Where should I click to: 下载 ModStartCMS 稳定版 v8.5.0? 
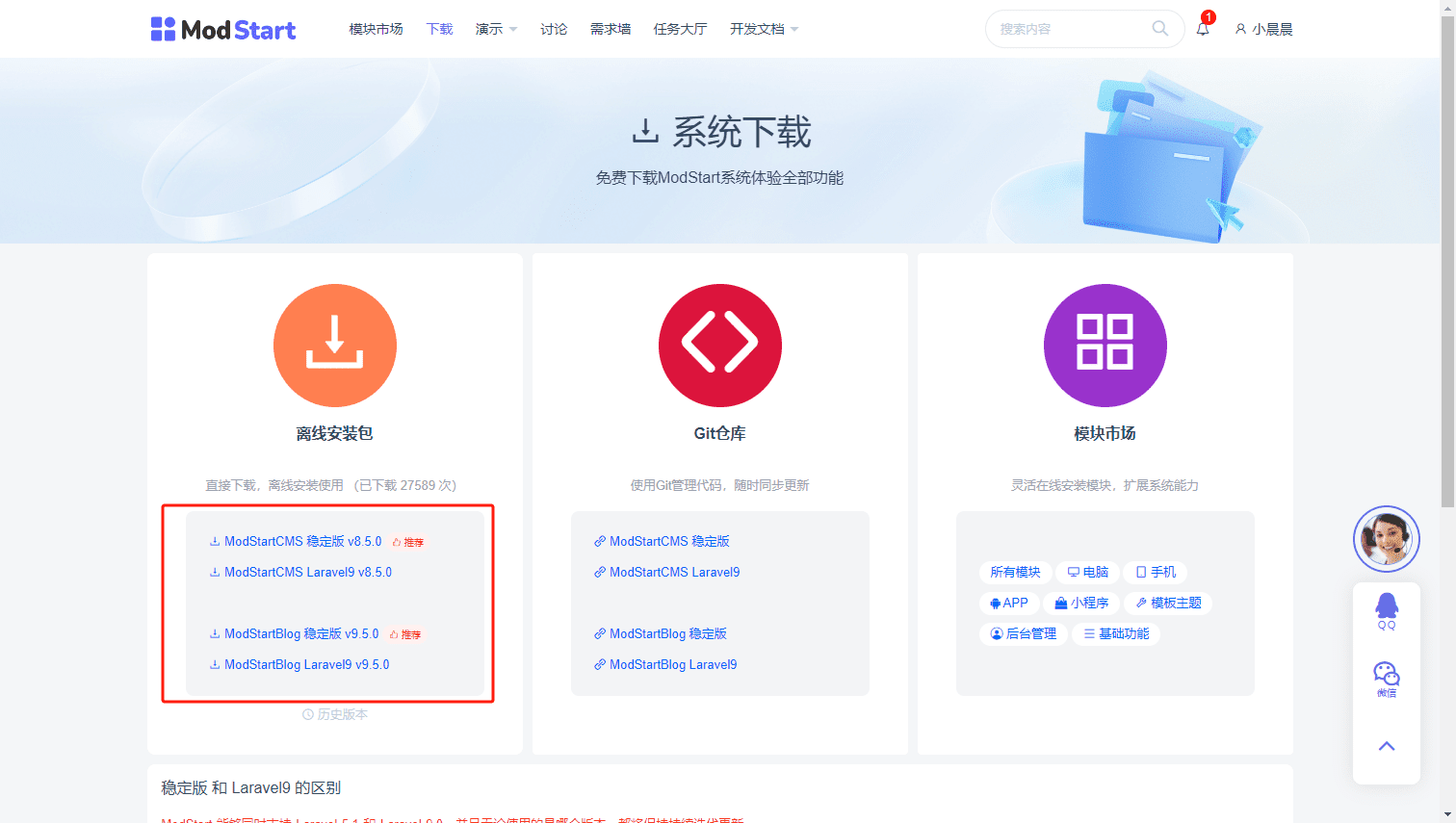[x=295, y=541]
